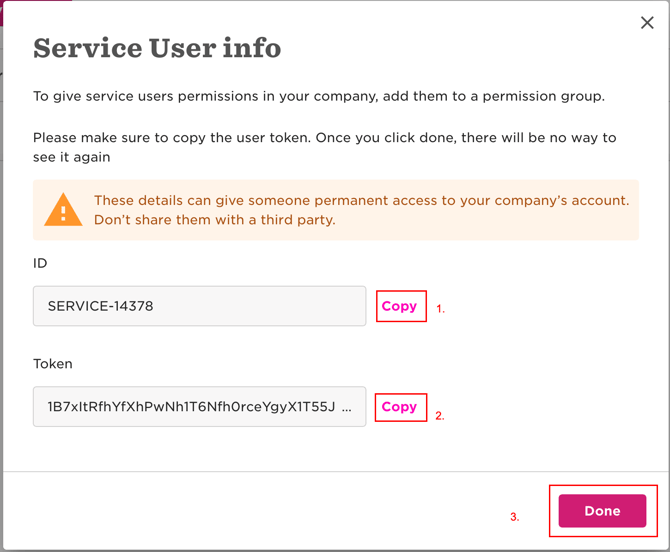Click the orange warning triangle icon
670x552 pixels.
63,210
